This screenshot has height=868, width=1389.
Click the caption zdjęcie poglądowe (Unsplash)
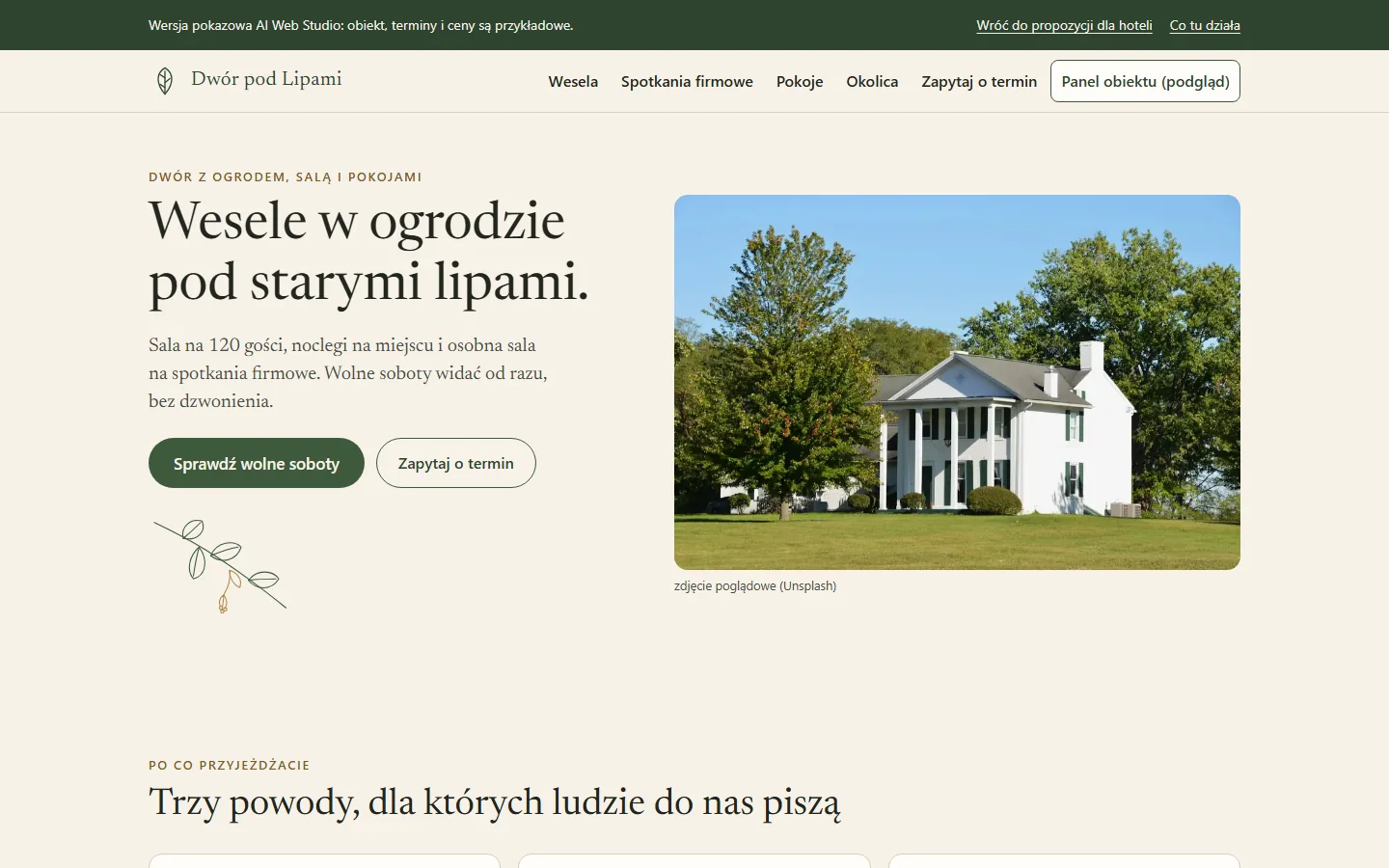pyautogui.click(x=755, y=585)
